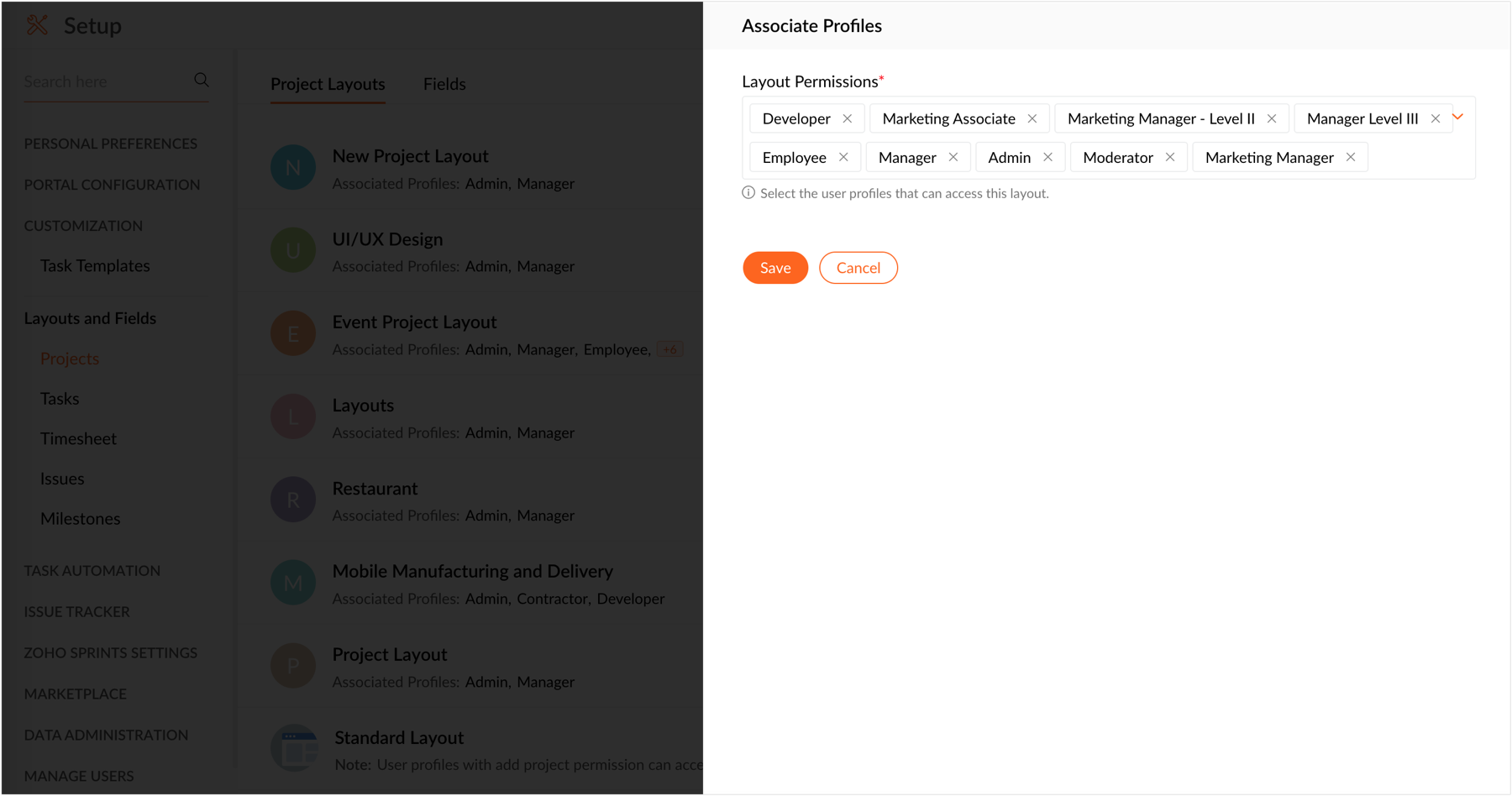Remove the Manager profile tag
This screenshot has height=796, width=1512.
point(953,157)
